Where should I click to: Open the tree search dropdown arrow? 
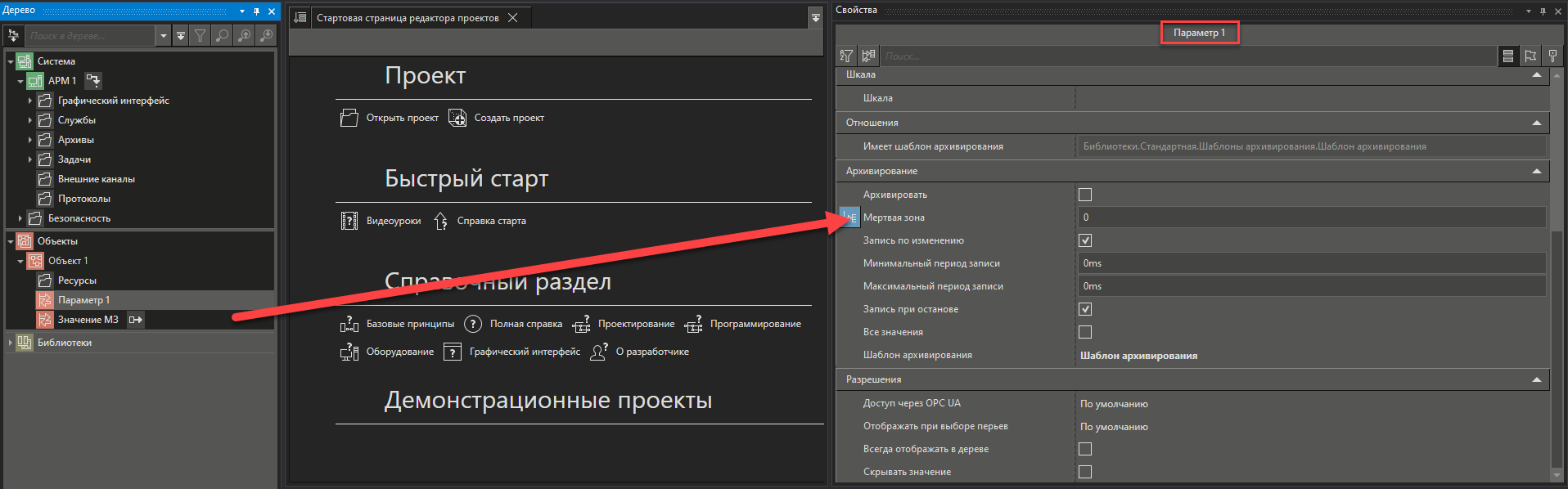pyautogui.click(x=164, y=35)
